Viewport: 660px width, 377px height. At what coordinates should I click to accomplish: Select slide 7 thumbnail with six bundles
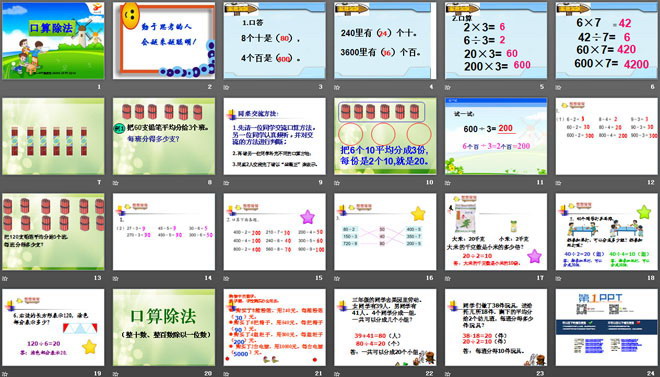[x=53, y=136]
